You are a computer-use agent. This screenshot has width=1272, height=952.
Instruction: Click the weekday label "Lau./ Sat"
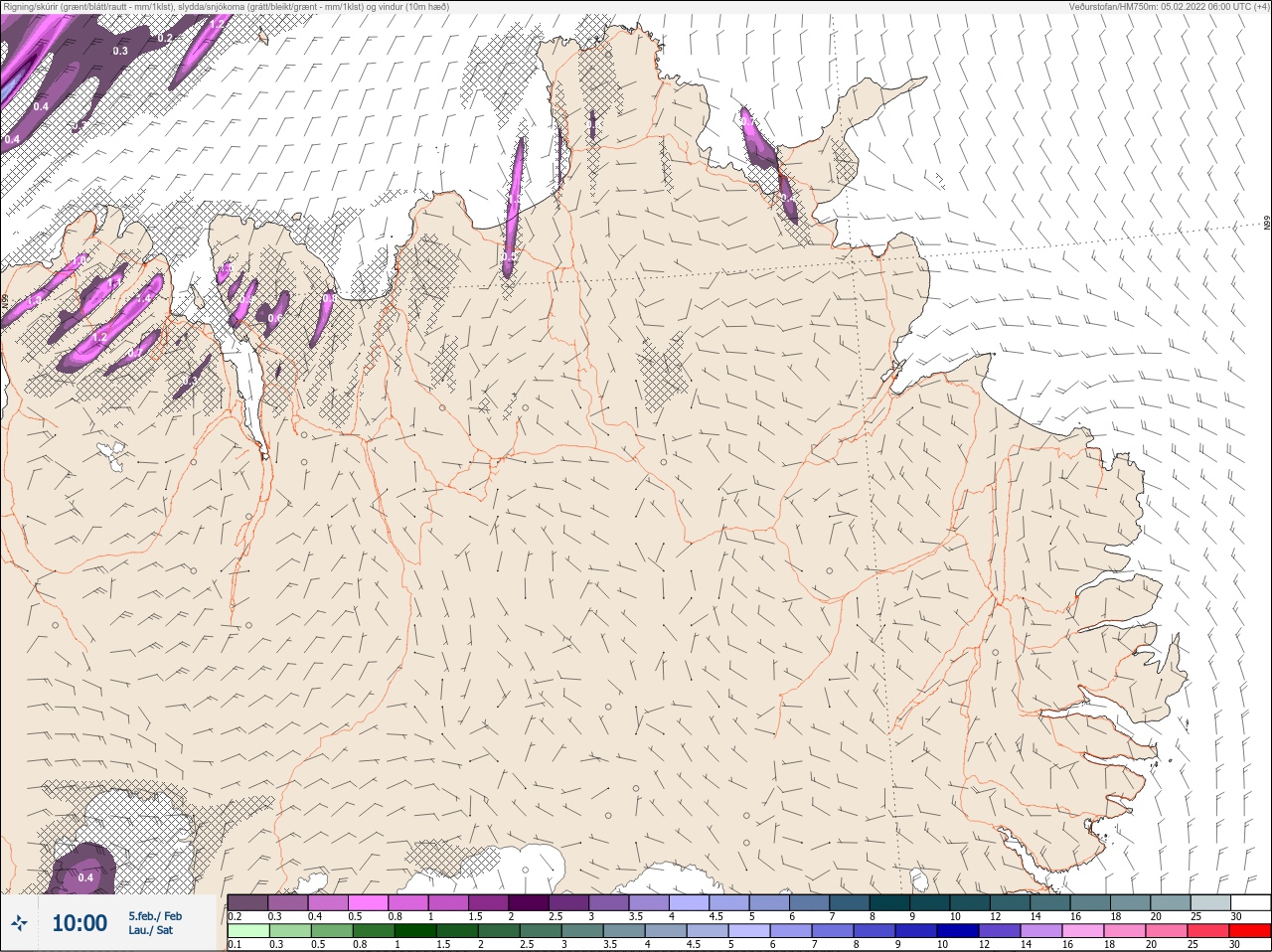pos(150,931)
